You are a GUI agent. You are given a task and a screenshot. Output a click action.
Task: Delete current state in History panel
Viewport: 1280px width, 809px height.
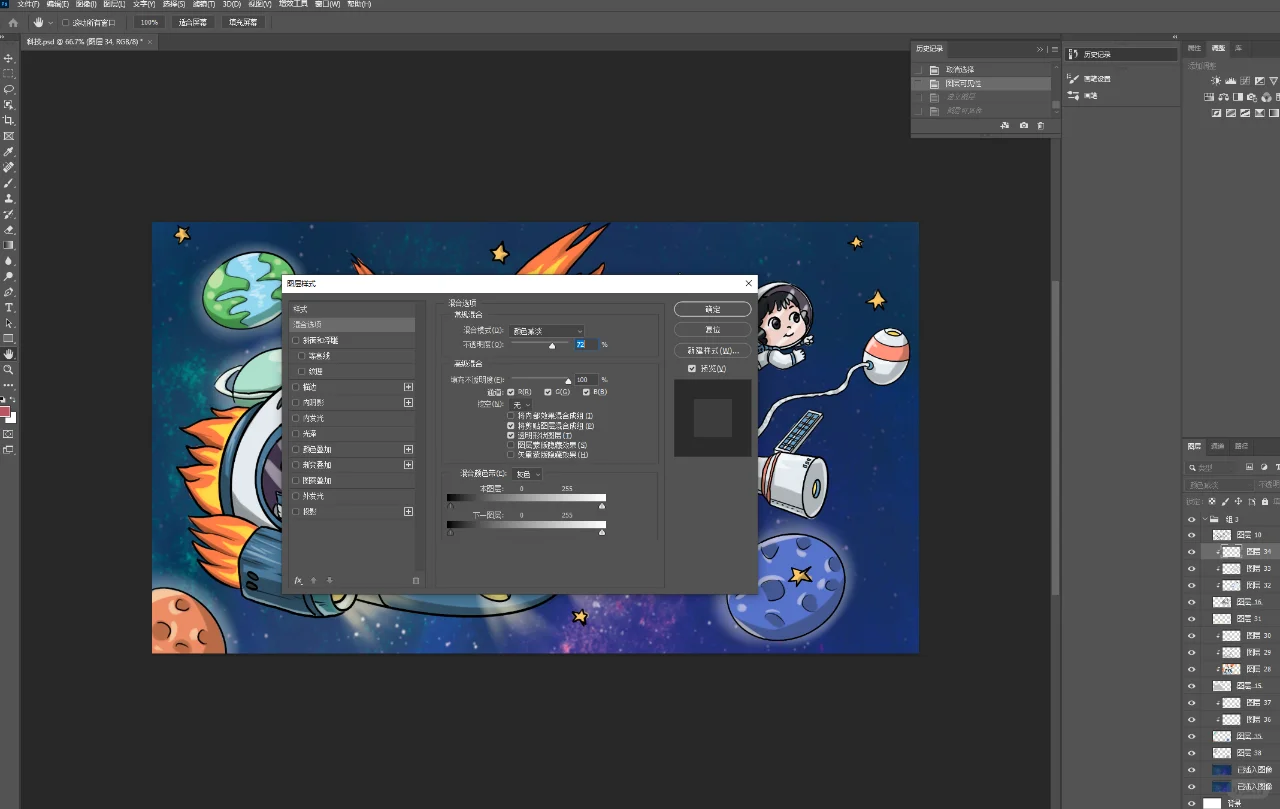(1040, 125)
